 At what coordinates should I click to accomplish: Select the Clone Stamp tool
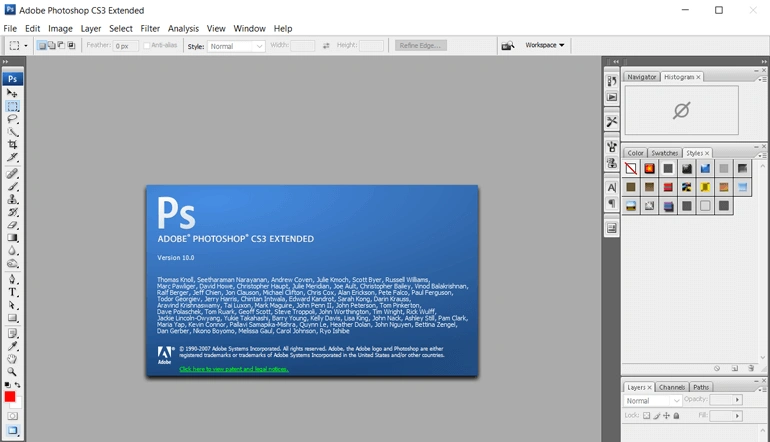pos(12,199)
